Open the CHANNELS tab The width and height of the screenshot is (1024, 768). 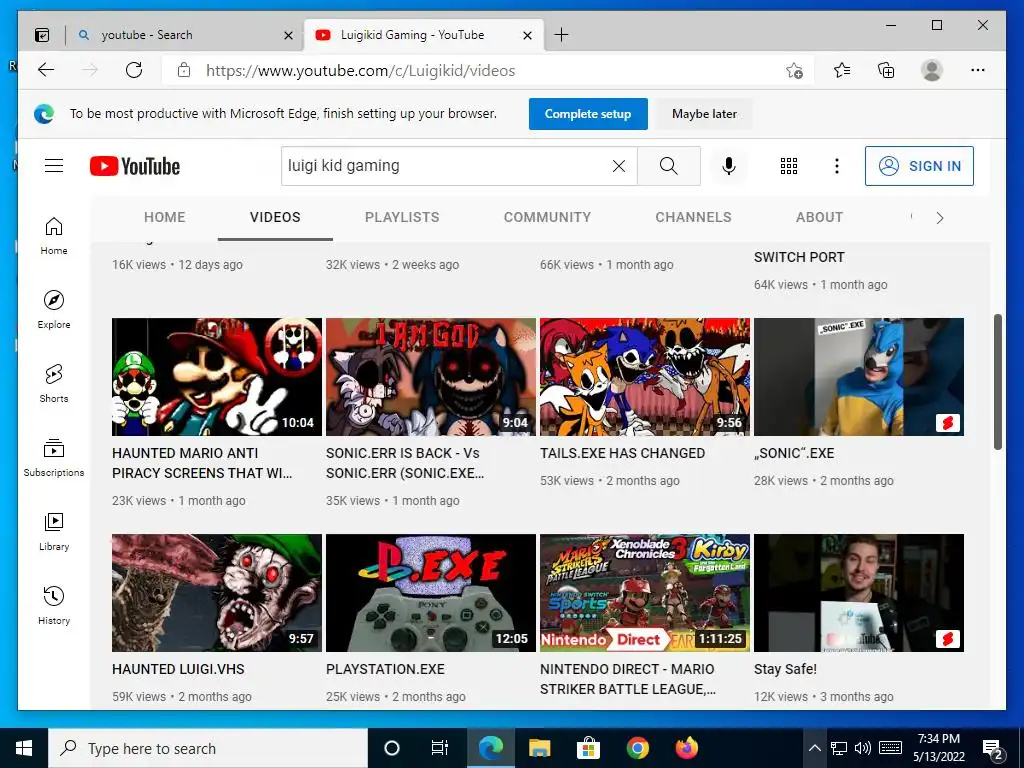pyautogui.click(x=694, y=217)
